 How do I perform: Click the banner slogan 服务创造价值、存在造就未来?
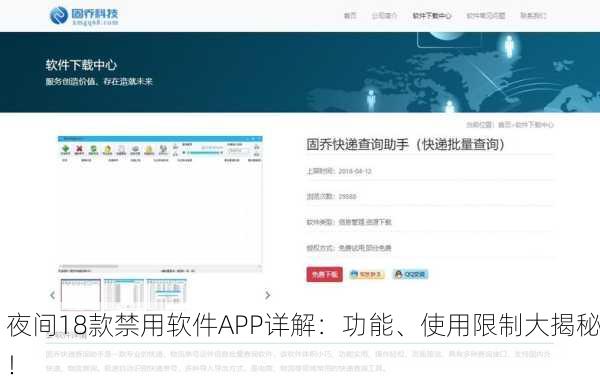click(99, 82)
